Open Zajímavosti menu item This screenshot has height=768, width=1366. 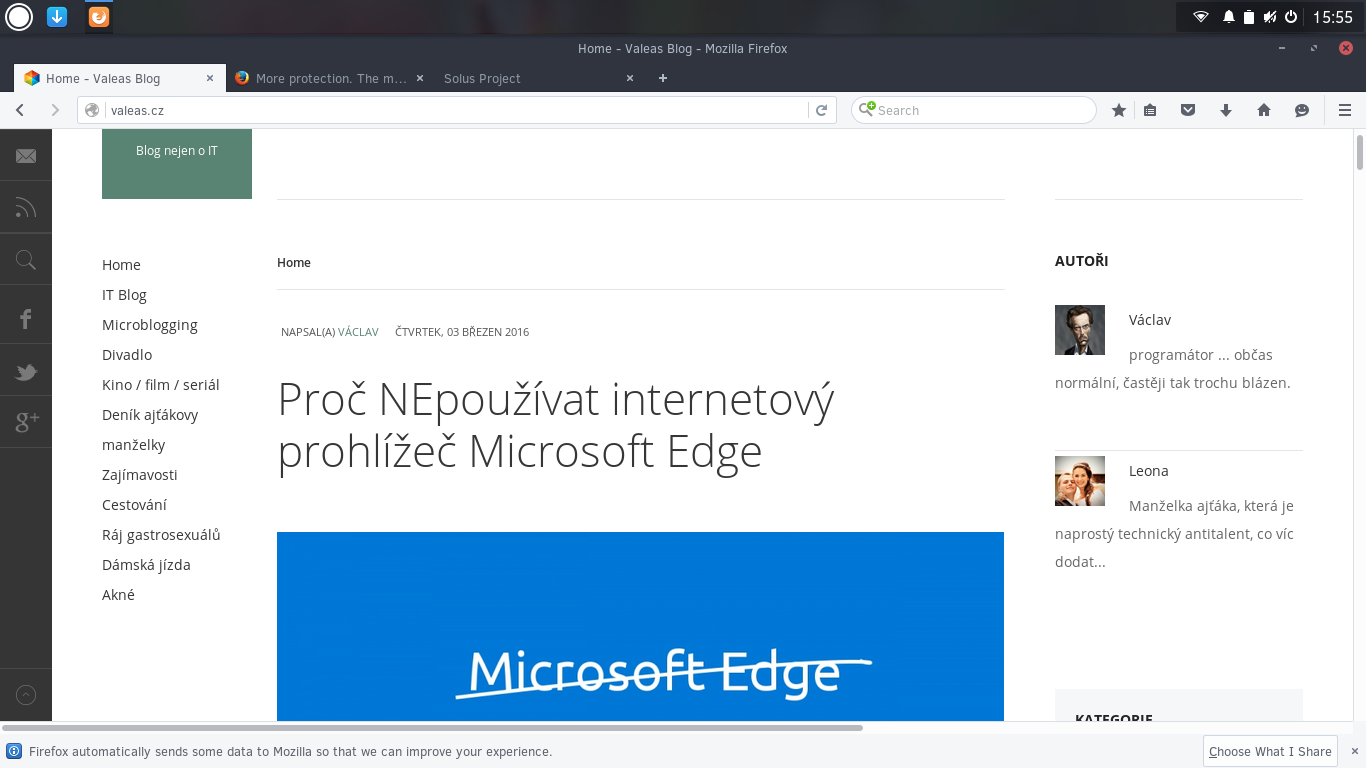pyautogui.click(x=140, y=475)
